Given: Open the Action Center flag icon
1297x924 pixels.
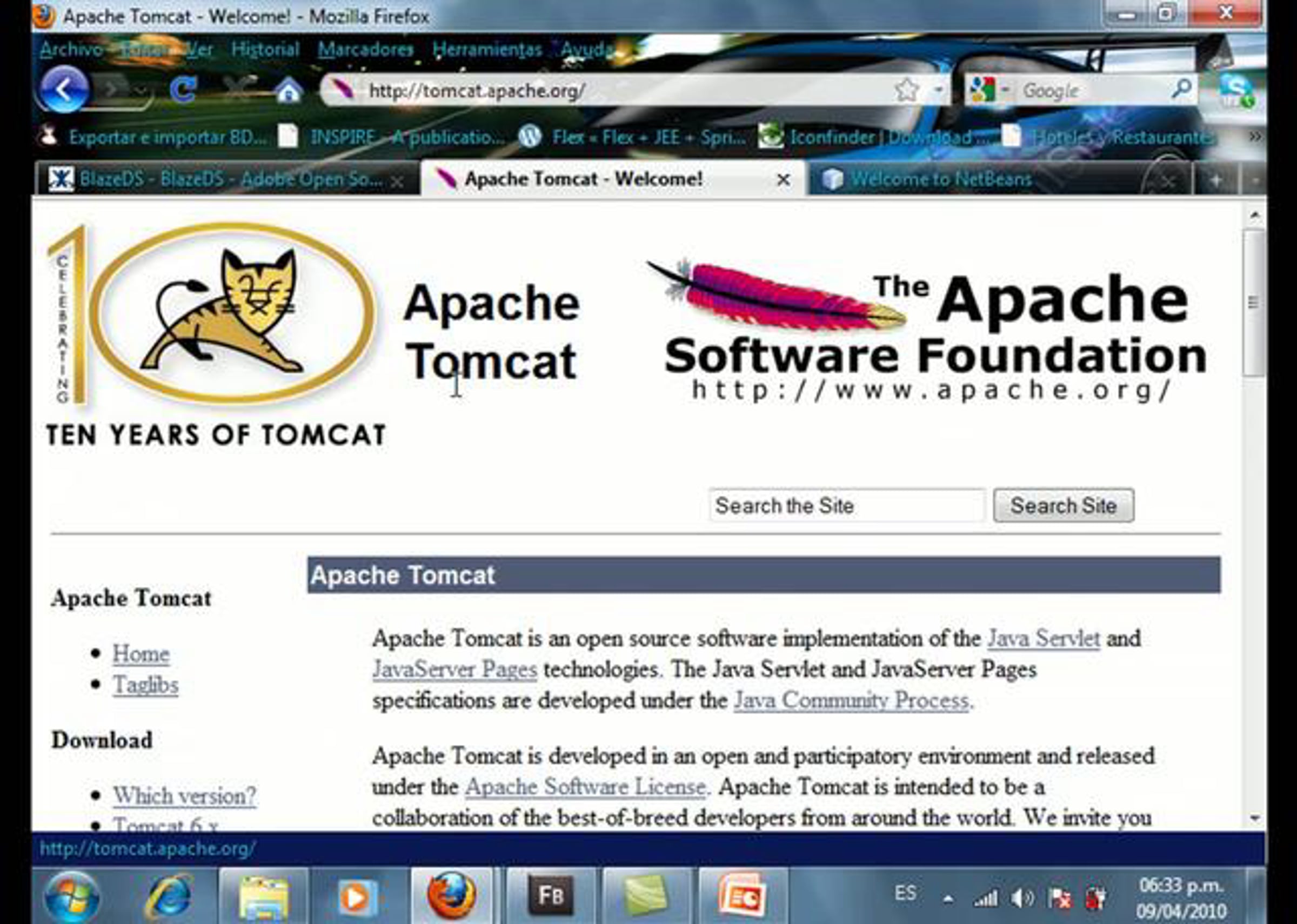Looking at the screenshot, I should pyautogui.click(x=1060, y=899).
